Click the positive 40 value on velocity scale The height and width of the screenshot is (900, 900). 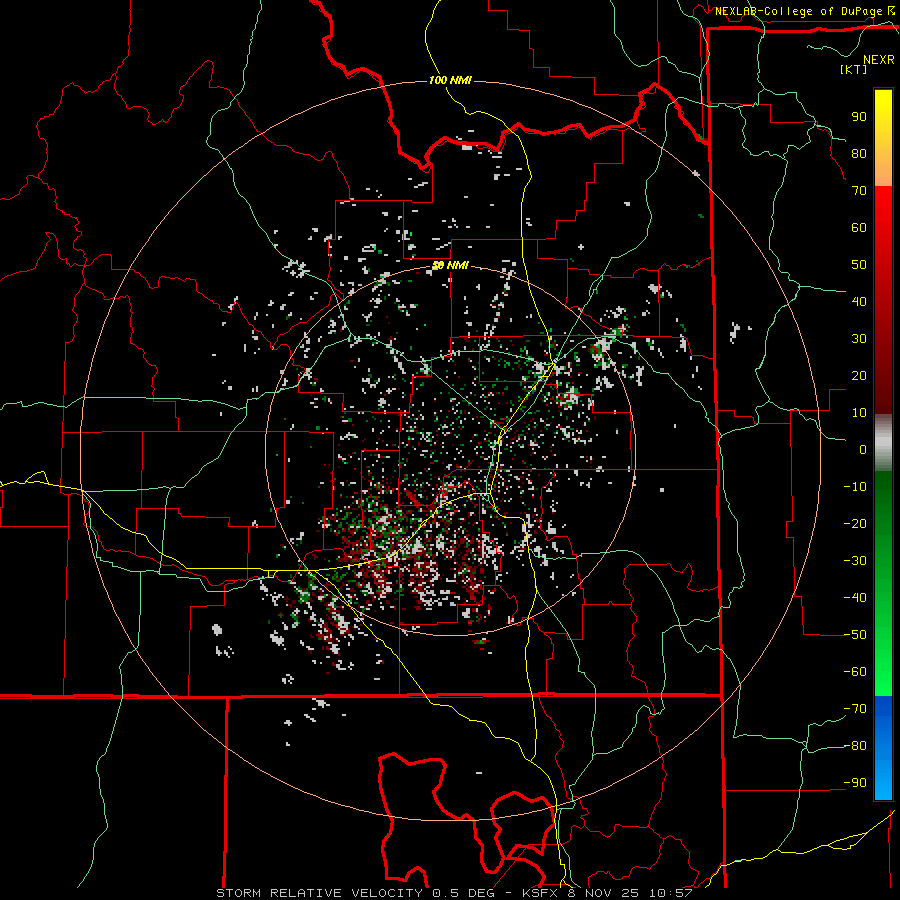[859, 301]
